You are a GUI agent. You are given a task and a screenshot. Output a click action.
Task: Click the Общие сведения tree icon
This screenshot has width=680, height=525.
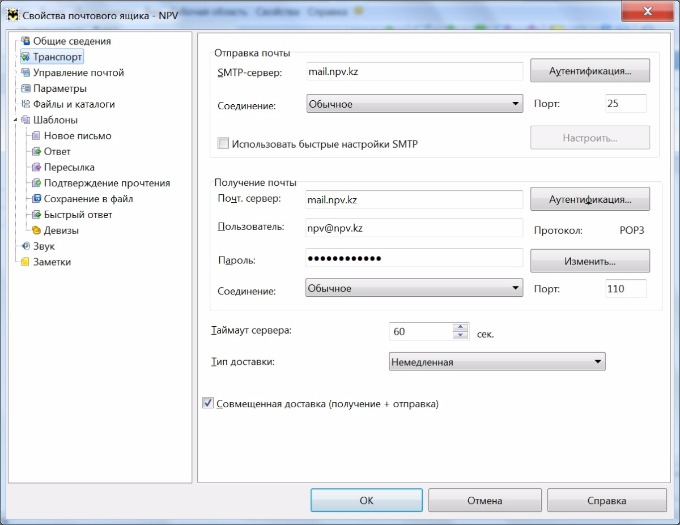coord(25,41)
